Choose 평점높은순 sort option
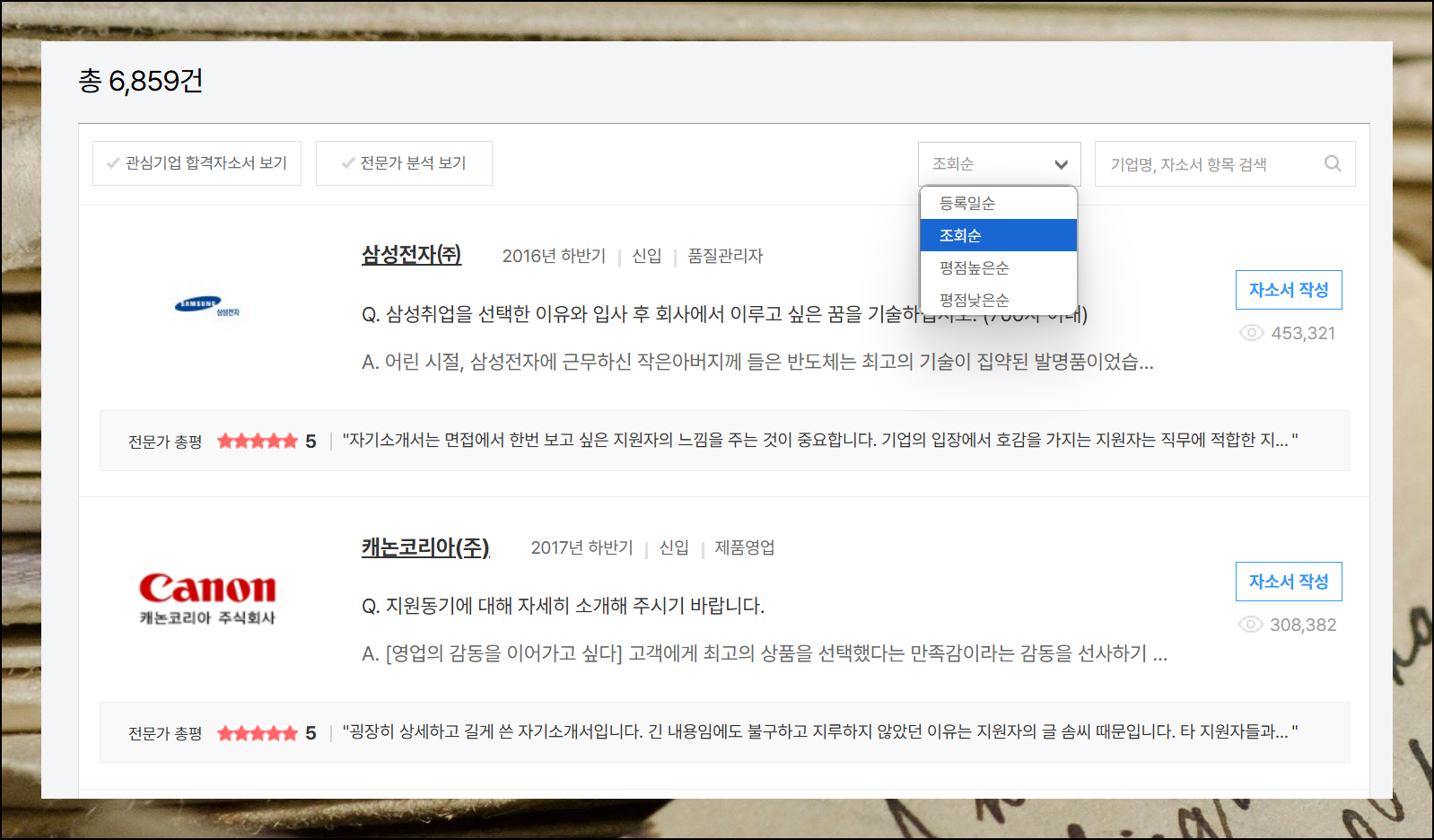 coord(999,267)
